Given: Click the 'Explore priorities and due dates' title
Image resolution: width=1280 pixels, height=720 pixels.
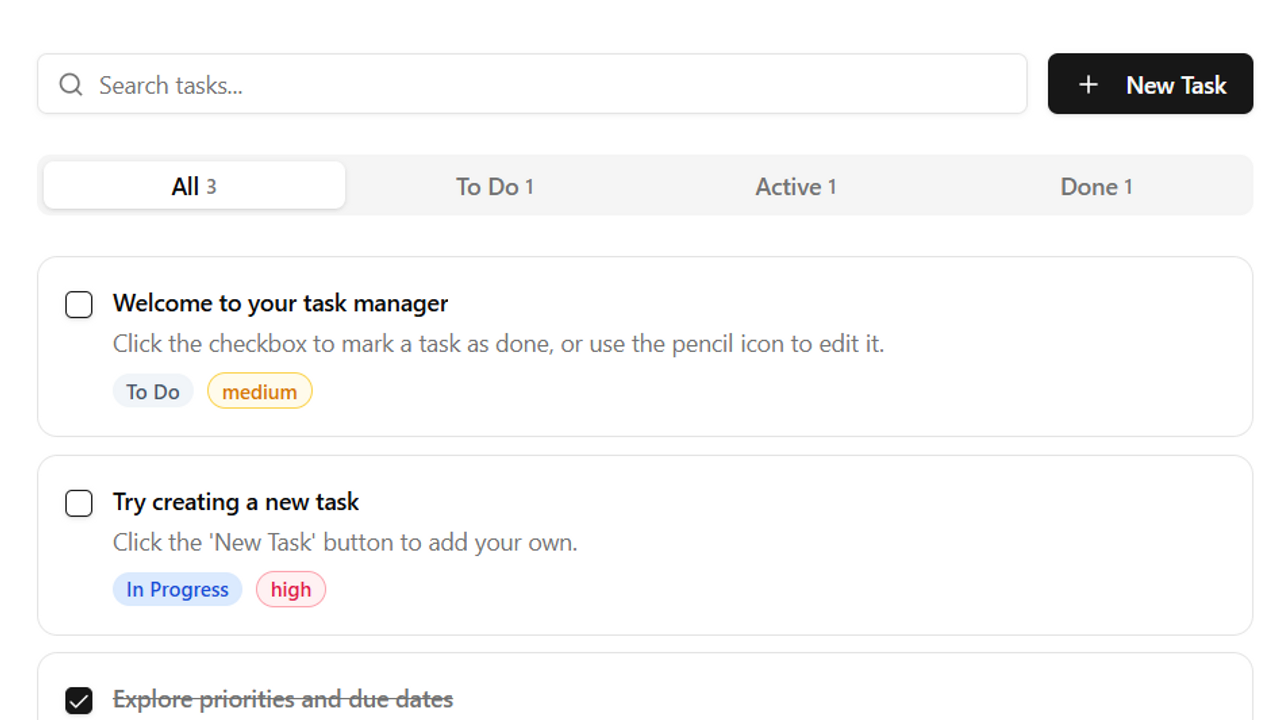Looking at the screenshot, I should (283, 699).
